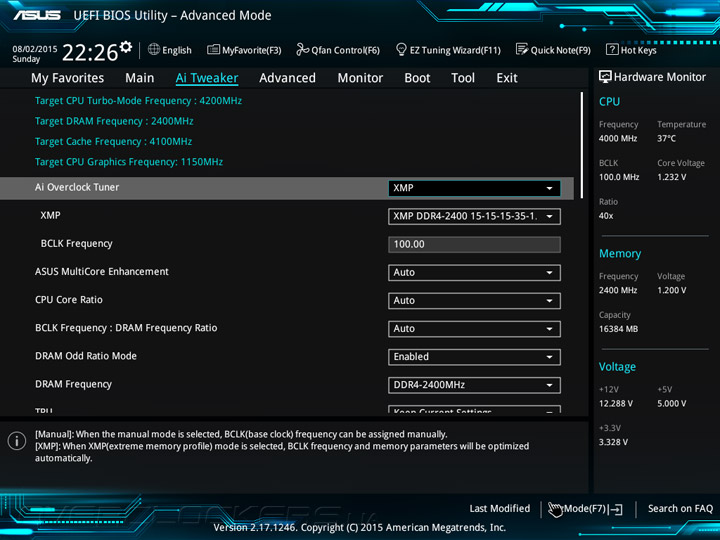Open the Monitor tab
Screen dimensions: 720x540
point(360,78)
